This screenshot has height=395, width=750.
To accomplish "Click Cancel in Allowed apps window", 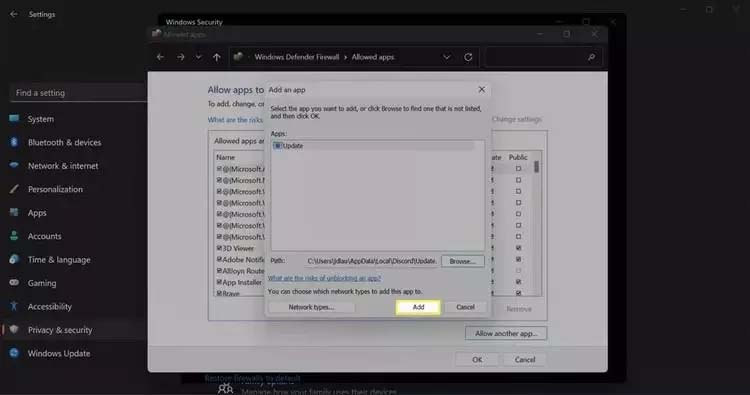I will (x=525, y=360).
